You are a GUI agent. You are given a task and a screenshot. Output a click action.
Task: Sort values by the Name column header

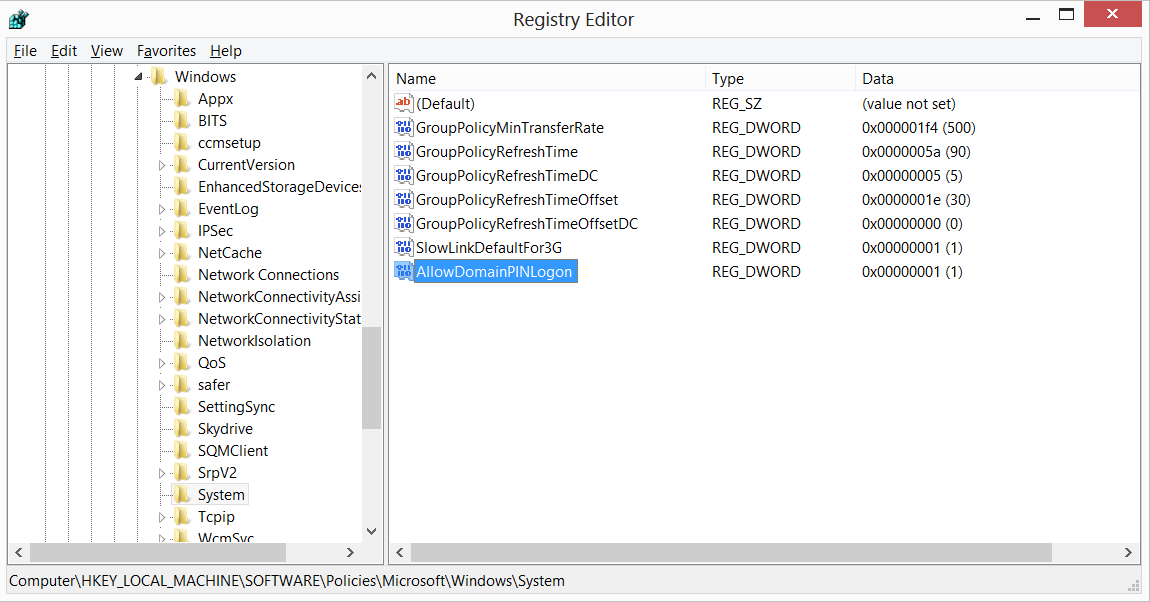click(547, 78)
